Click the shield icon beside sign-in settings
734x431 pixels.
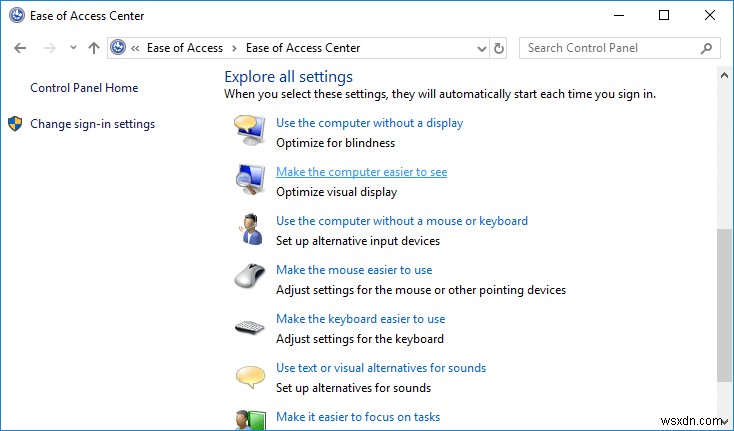point(15,124)
